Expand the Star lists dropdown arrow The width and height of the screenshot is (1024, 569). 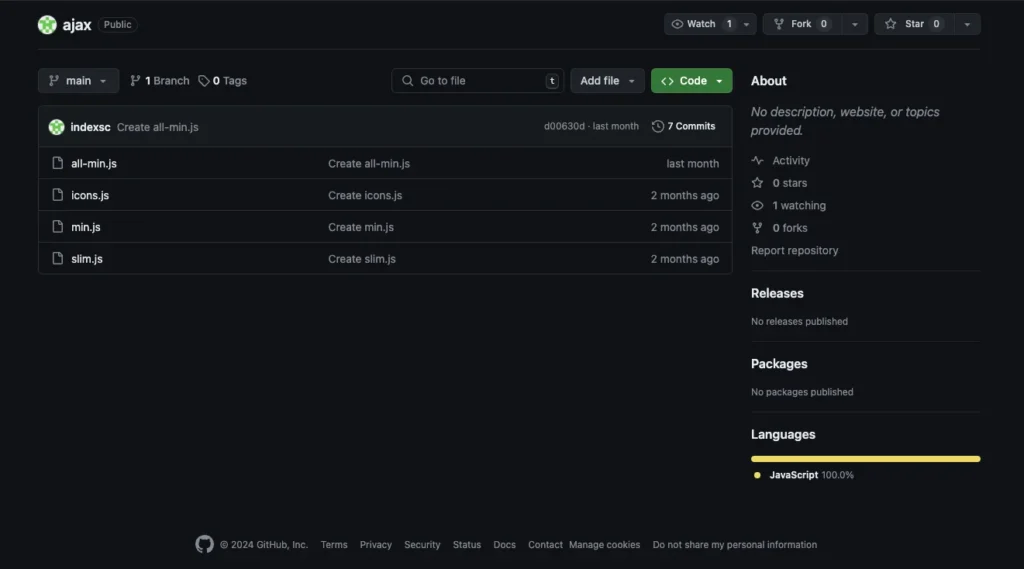click(967, 24)
